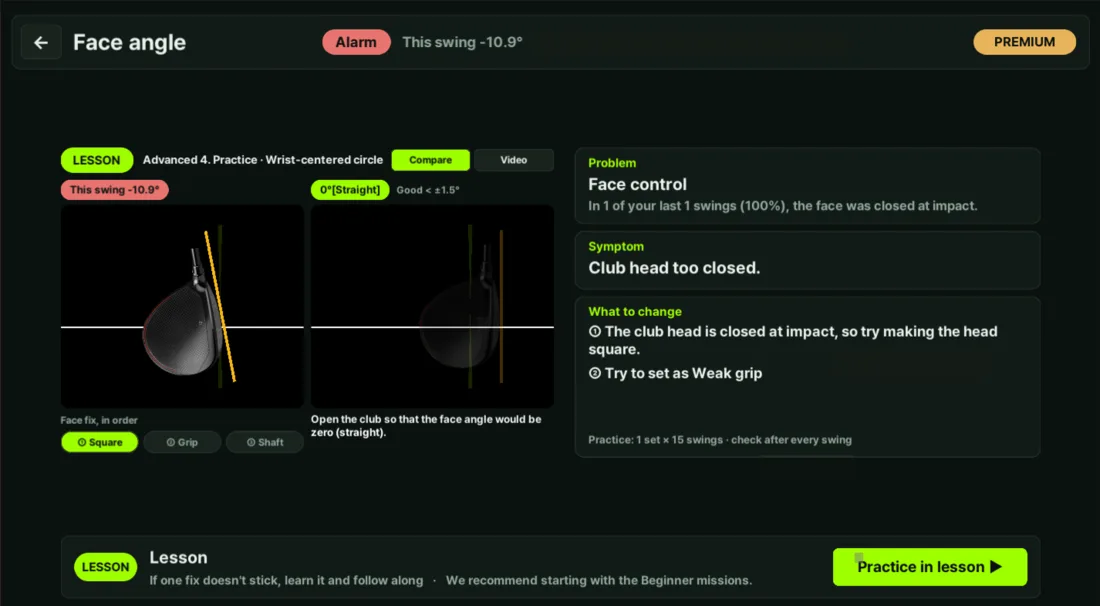Open the straight face reference image
Screen dimensions: 1100x606
432,306
